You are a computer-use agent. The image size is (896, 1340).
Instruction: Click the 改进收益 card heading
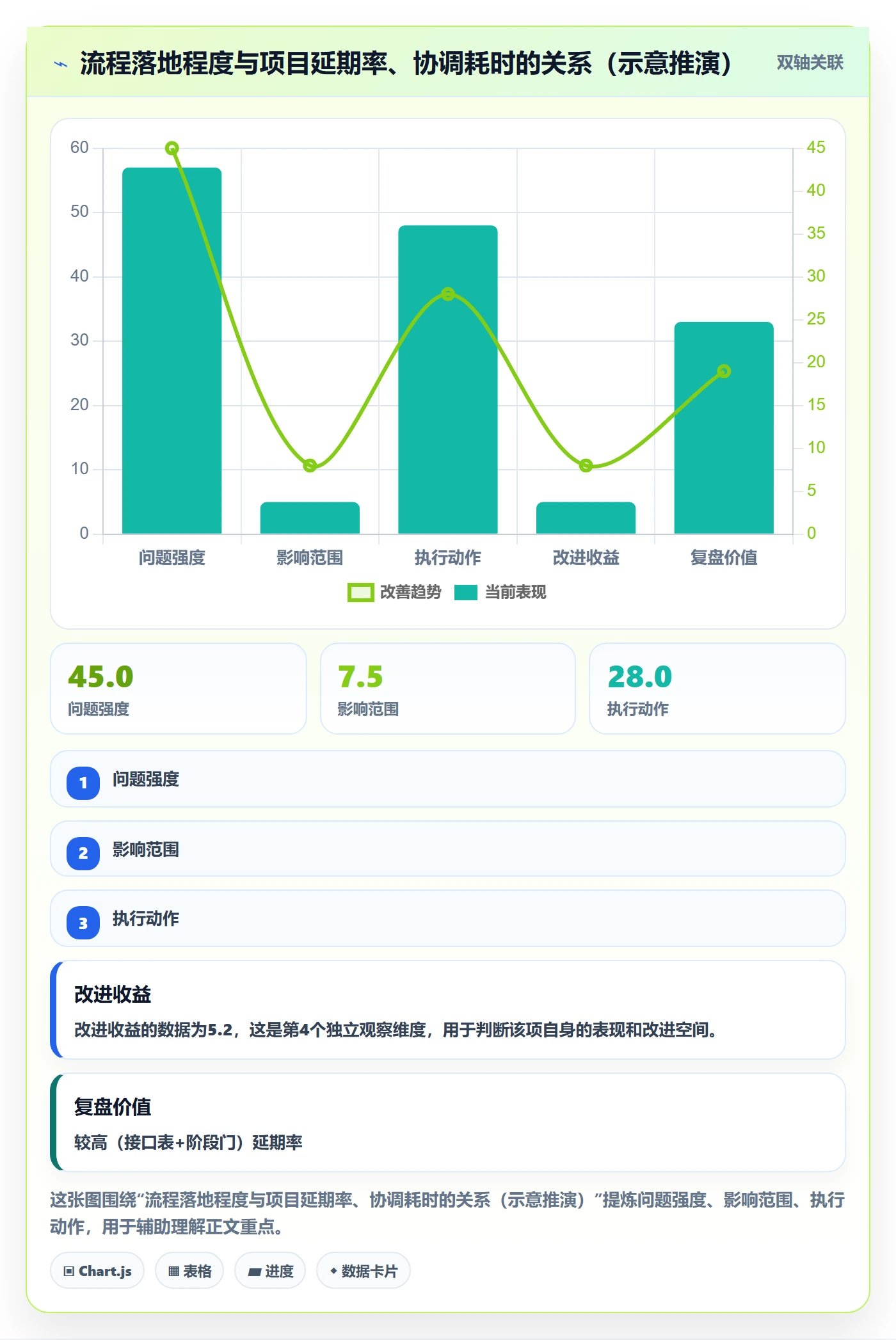(113, 994)
